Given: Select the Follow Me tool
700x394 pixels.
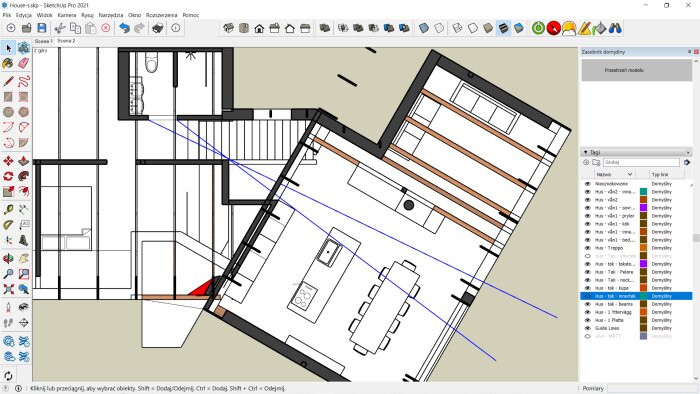Looking at the screenshot, I should point(24,176).
